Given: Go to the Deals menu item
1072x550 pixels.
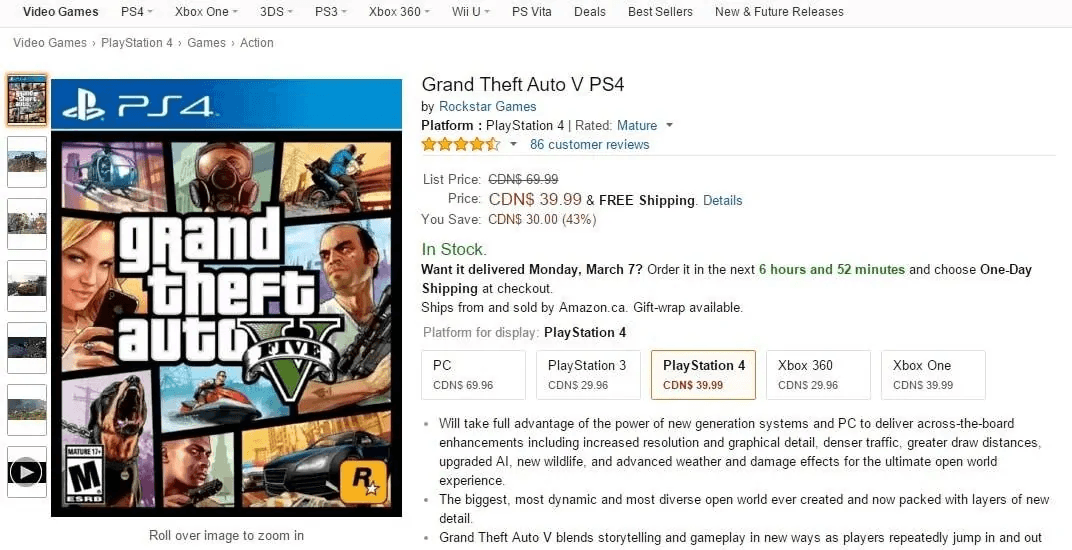Looking at the screenshot, I should point(590,12).
